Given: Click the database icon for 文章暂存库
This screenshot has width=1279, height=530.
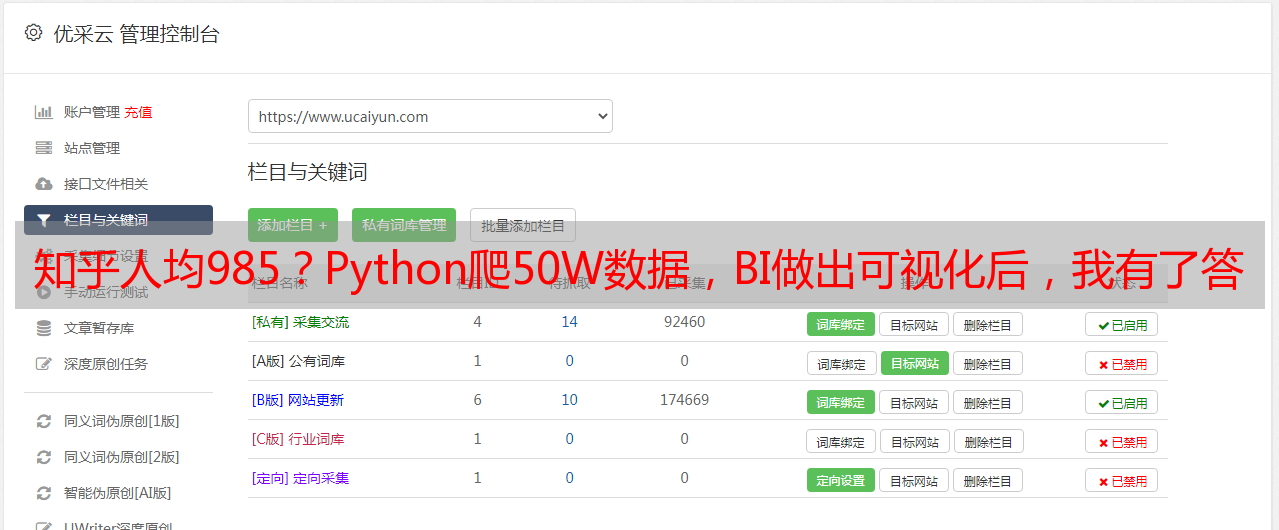Looking at the screenshot, I should coord(43,328).
